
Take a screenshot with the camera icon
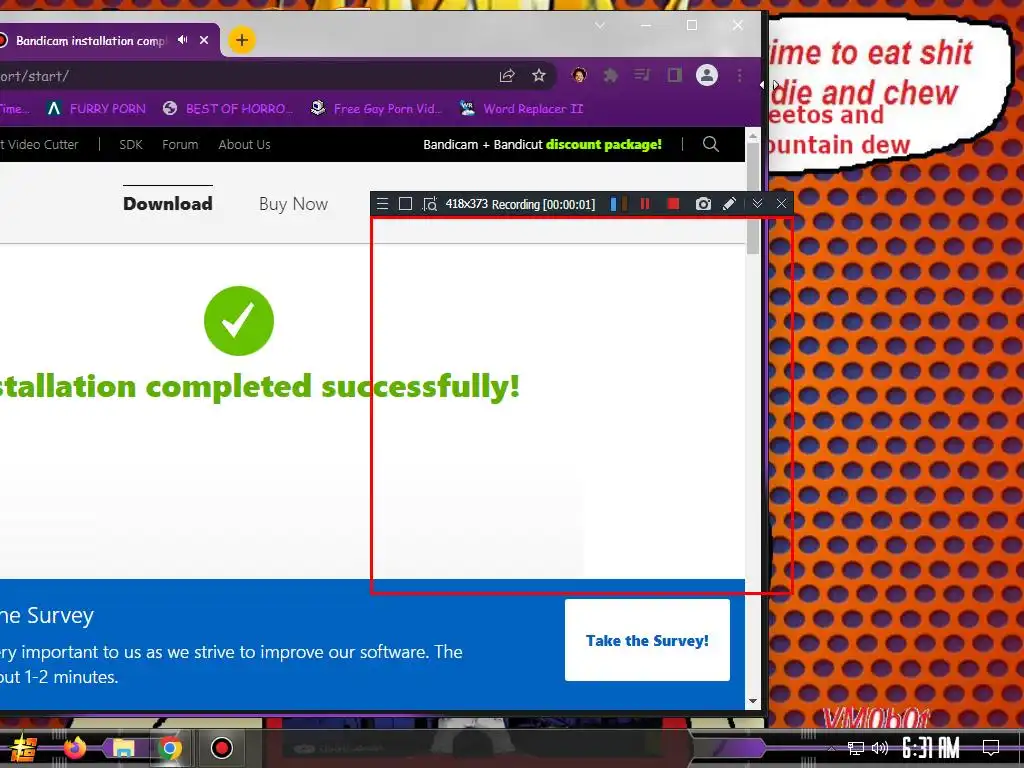[x=703, y=204]
